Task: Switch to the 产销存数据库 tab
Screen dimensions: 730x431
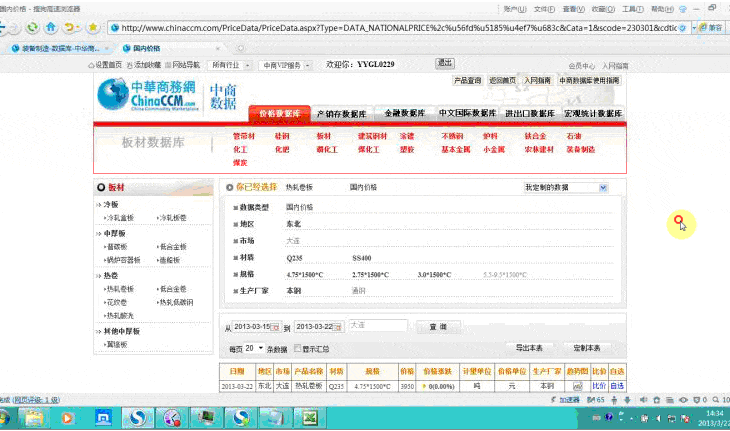Action: tap(341, 114)
